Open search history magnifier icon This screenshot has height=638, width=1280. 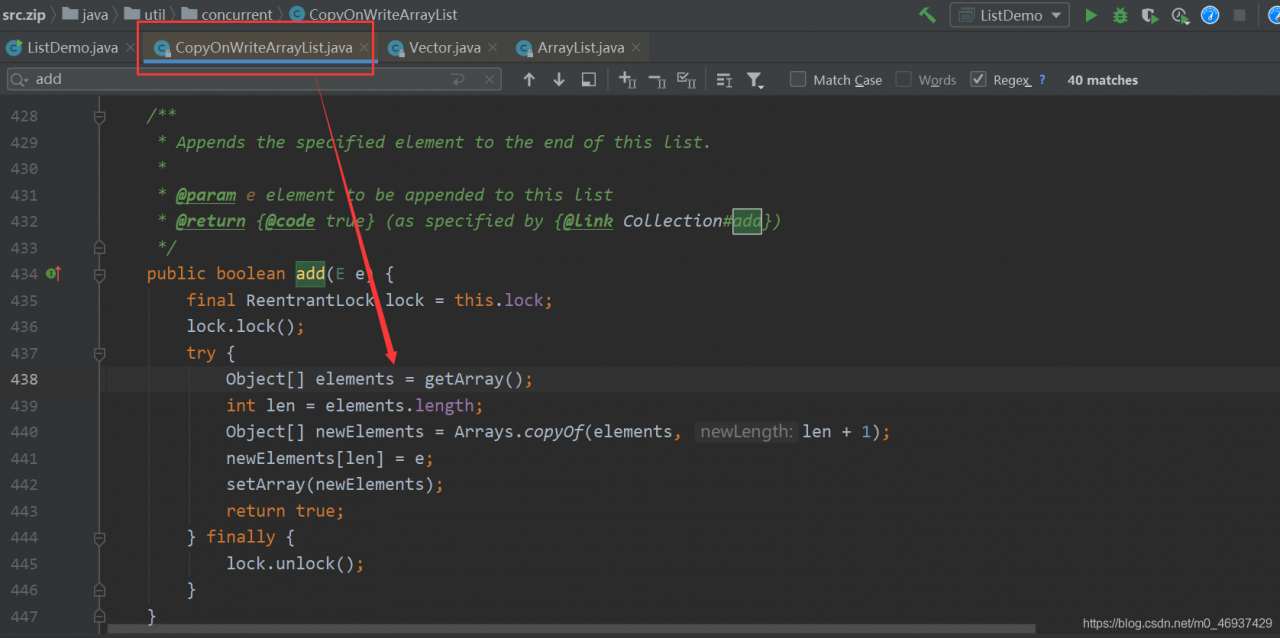[20, 79]
